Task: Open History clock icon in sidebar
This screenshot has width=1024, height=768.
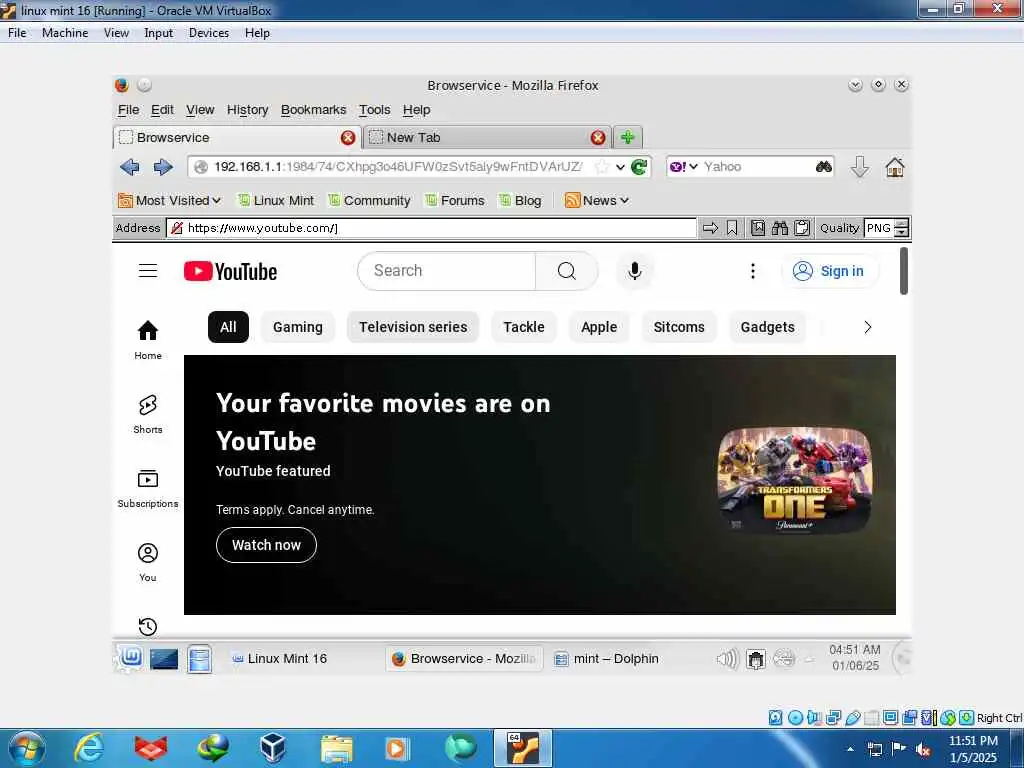Action: pos(148,627)
